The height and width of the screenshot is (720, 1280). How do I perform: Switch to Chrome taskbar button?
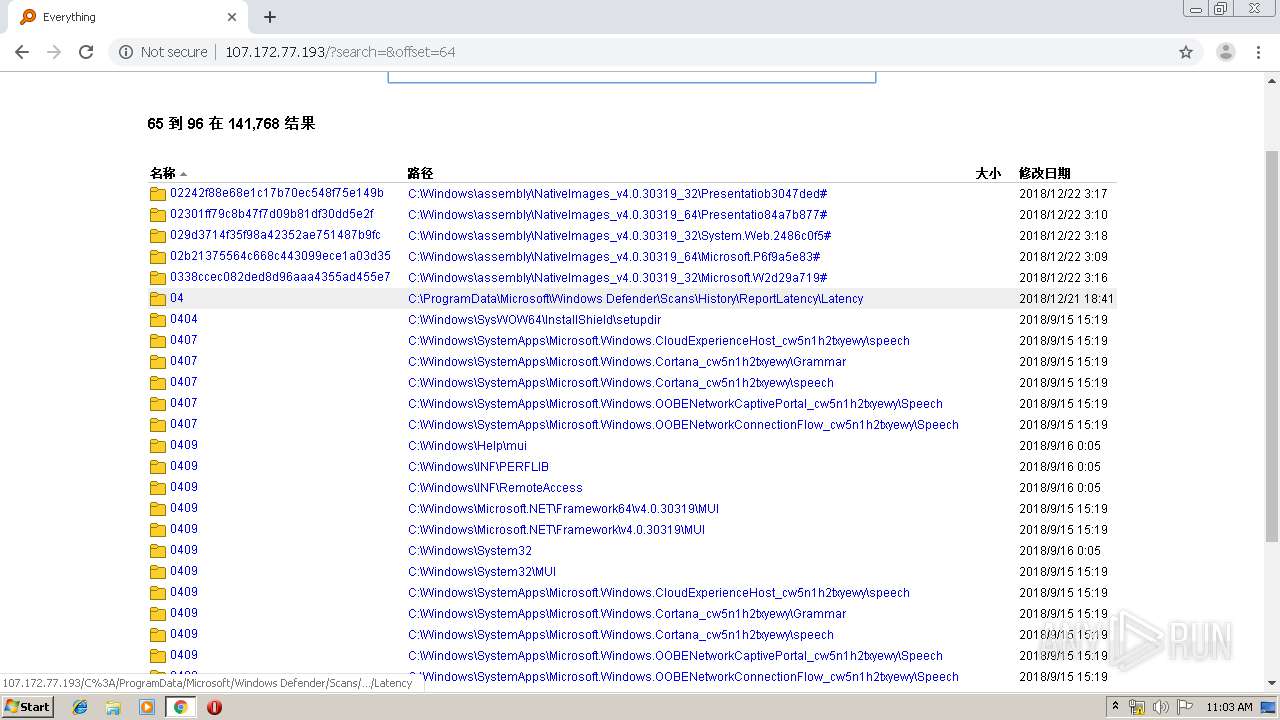pos(180,707)
